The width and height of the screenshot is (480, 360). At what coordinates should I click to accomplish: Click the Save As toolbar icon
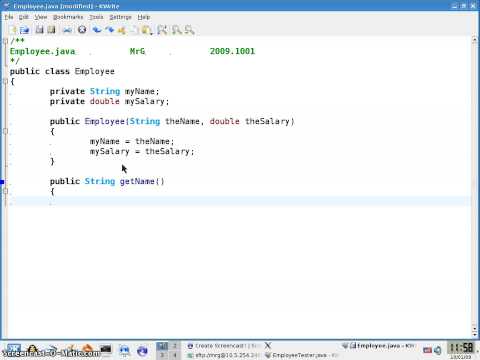[51, 30]
